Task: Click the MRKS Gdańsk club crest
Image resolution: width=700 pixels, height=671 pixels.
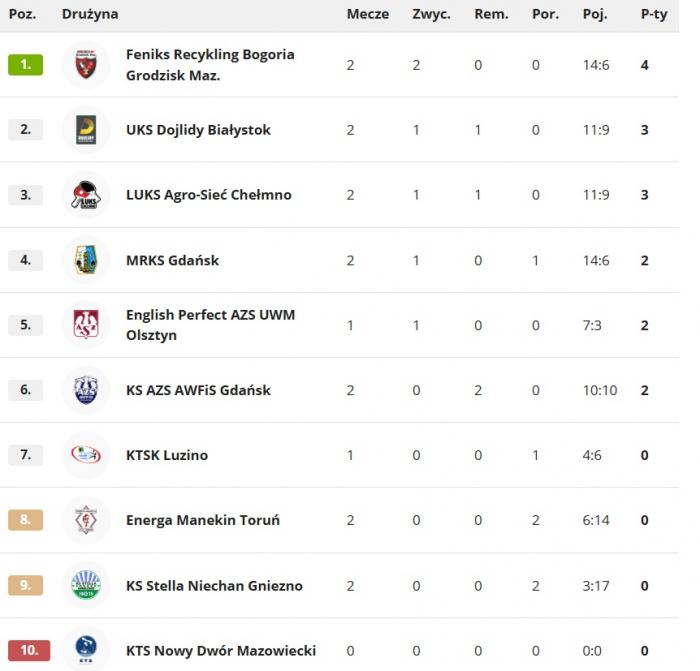Action: [x=86, y=260]
